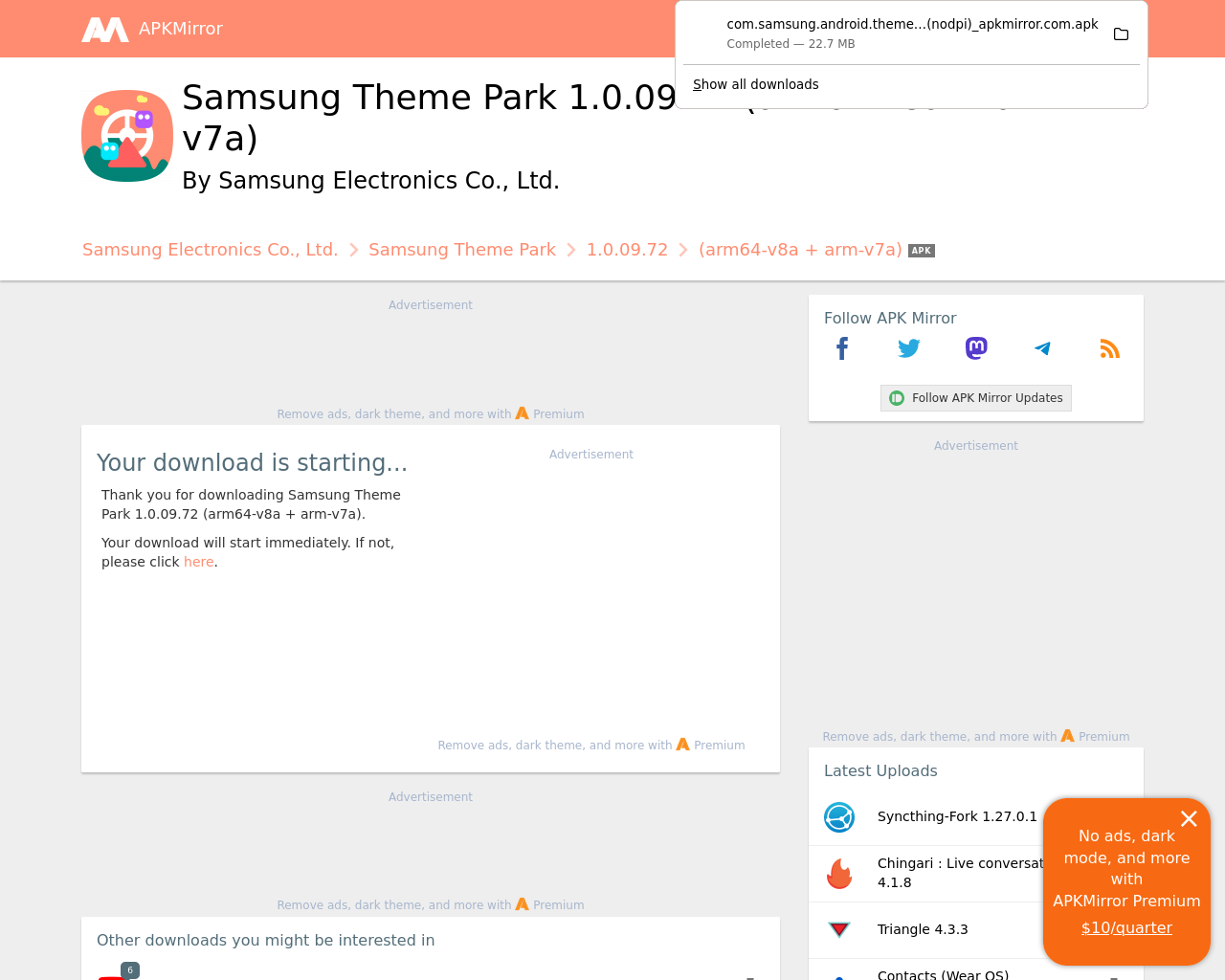Viewport: 1225px width, 980px height.
Task: Open Chingari : Live conversation 4.1.8 entry
Action: tap(960, 873)
